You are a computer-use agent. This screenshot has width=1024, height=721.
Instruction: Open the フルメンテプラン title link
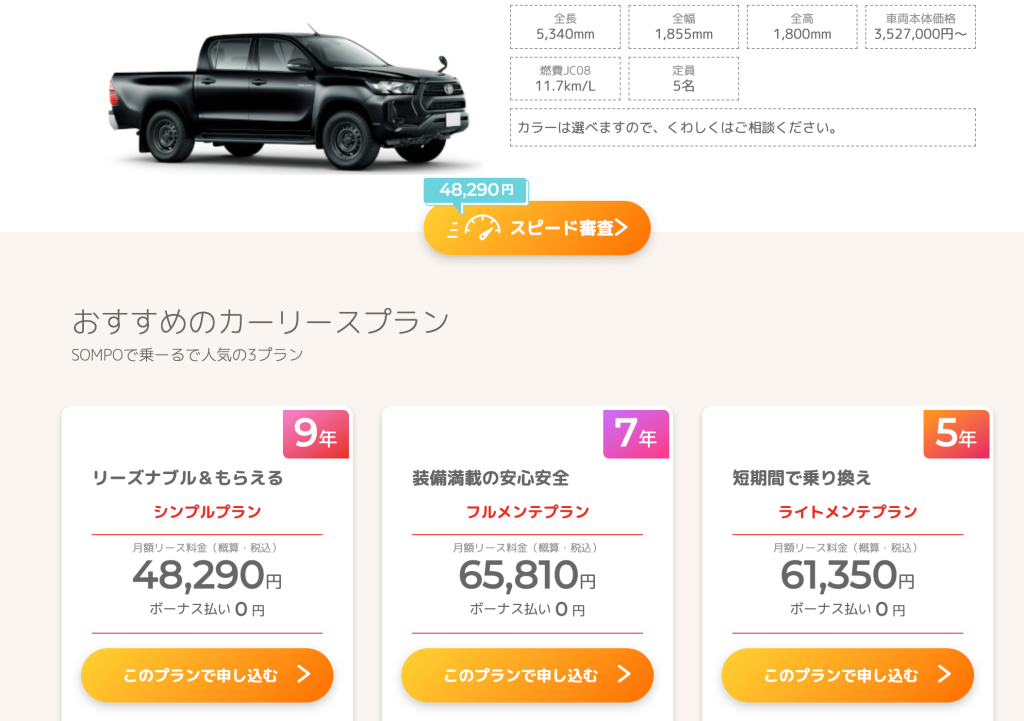pos(527,512)
